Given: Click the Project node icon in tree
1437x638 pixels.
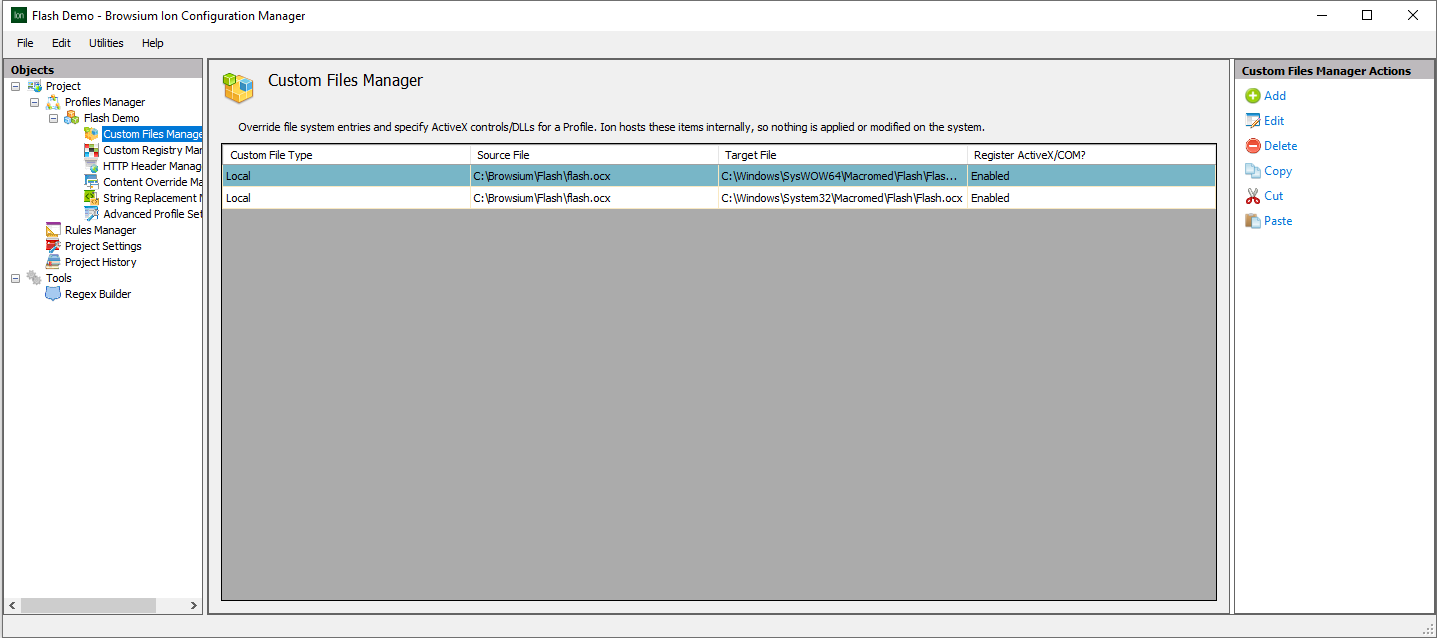Looking at the screenshot, I should tap(34, 86).
